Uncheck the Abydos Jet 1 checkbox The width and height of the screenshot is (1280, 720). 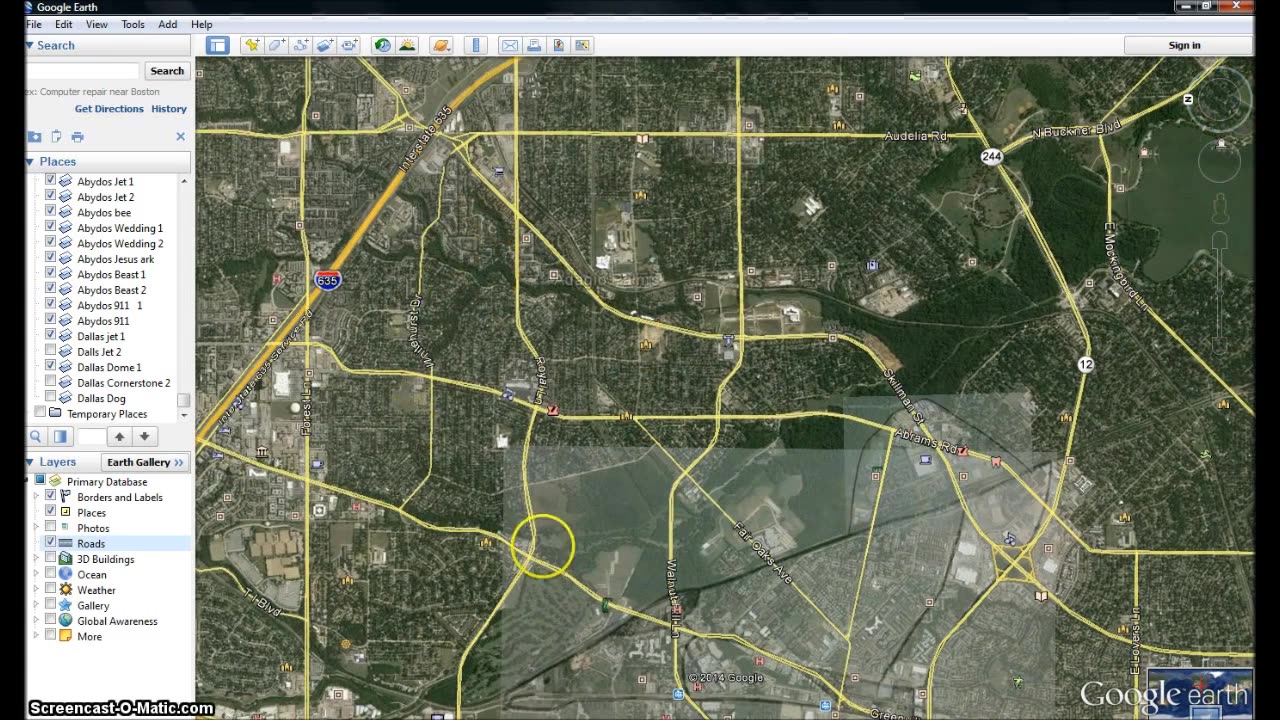pyautogui.click(x=50, y=181)
